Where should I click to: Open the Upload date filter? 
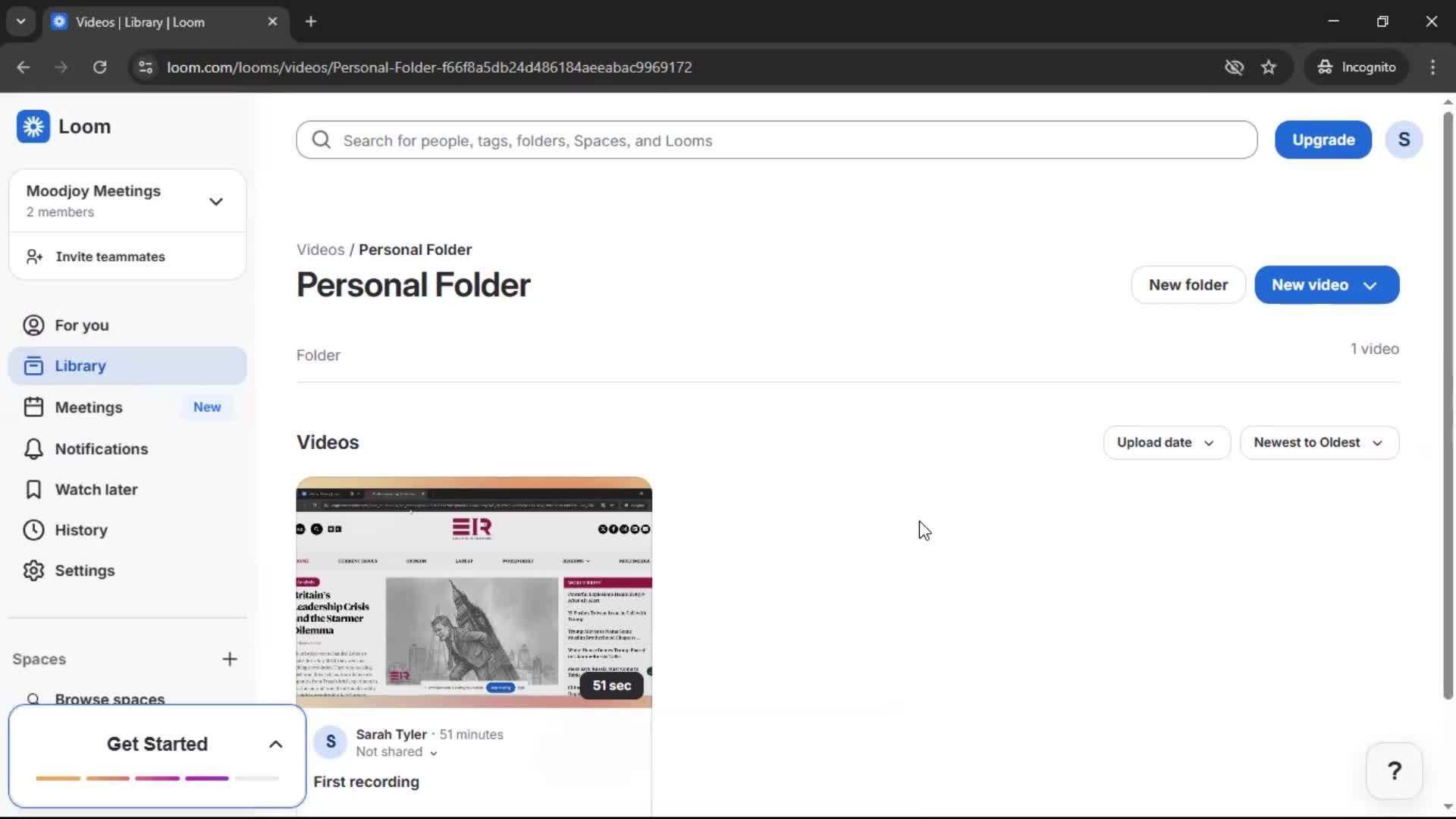(1166, 442)
